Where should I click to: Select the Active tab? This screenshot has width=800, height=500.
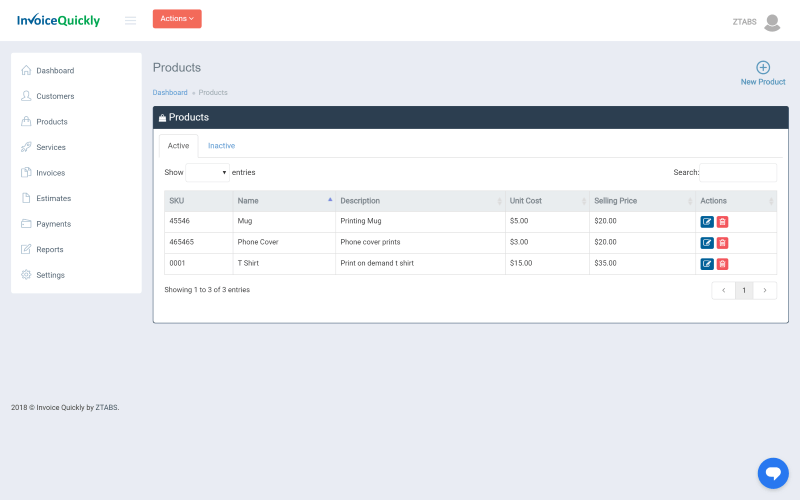(x=178, y=146)
